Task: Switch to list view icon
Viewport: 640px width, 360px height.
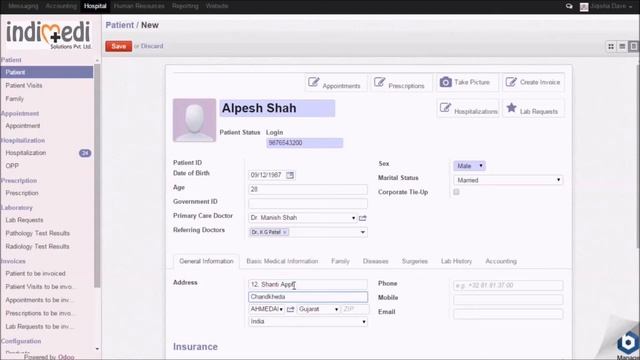Action: [622, 47]
